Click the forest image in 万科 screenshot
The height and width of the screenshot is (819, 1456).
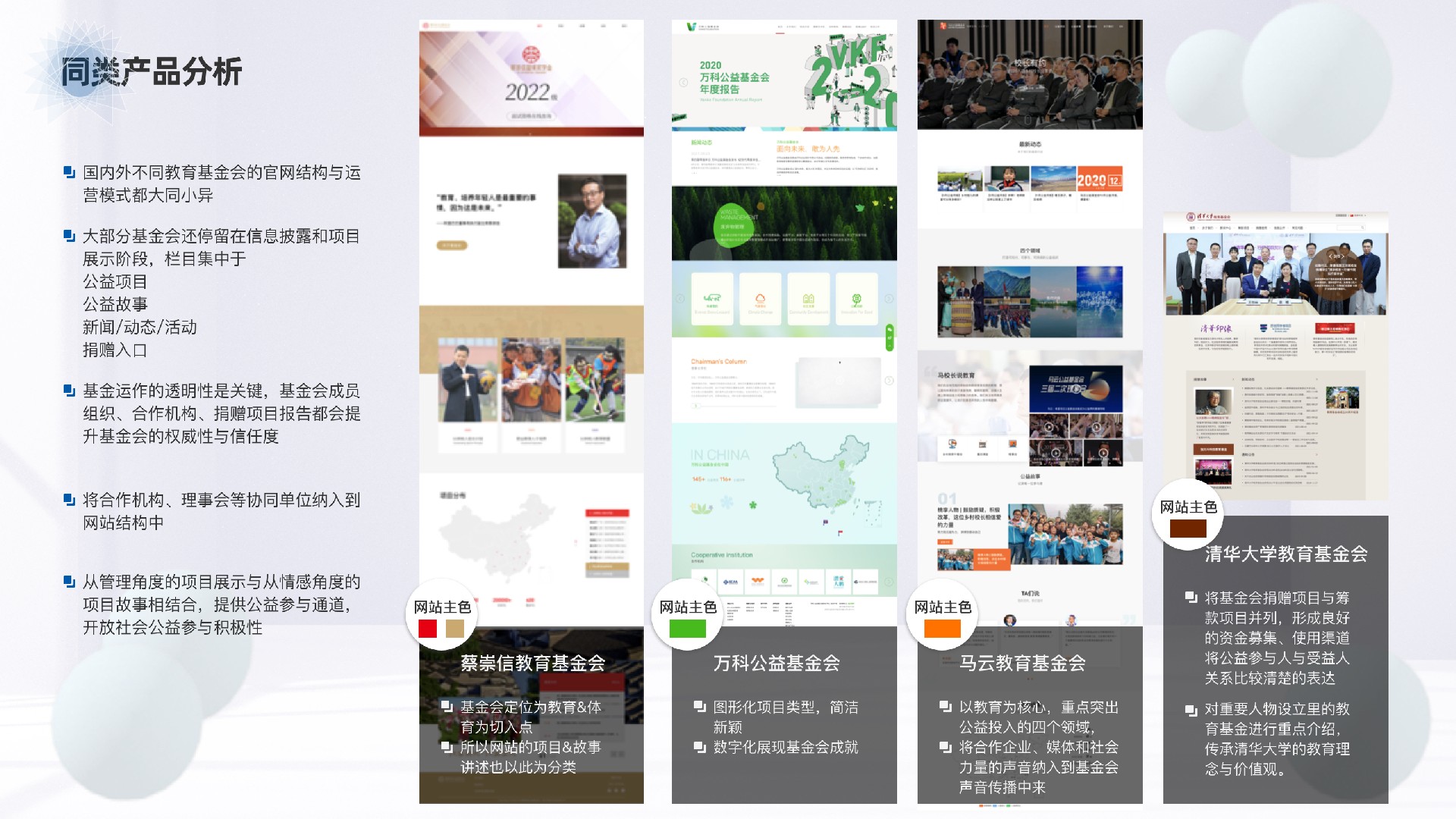tap(784, 223)
